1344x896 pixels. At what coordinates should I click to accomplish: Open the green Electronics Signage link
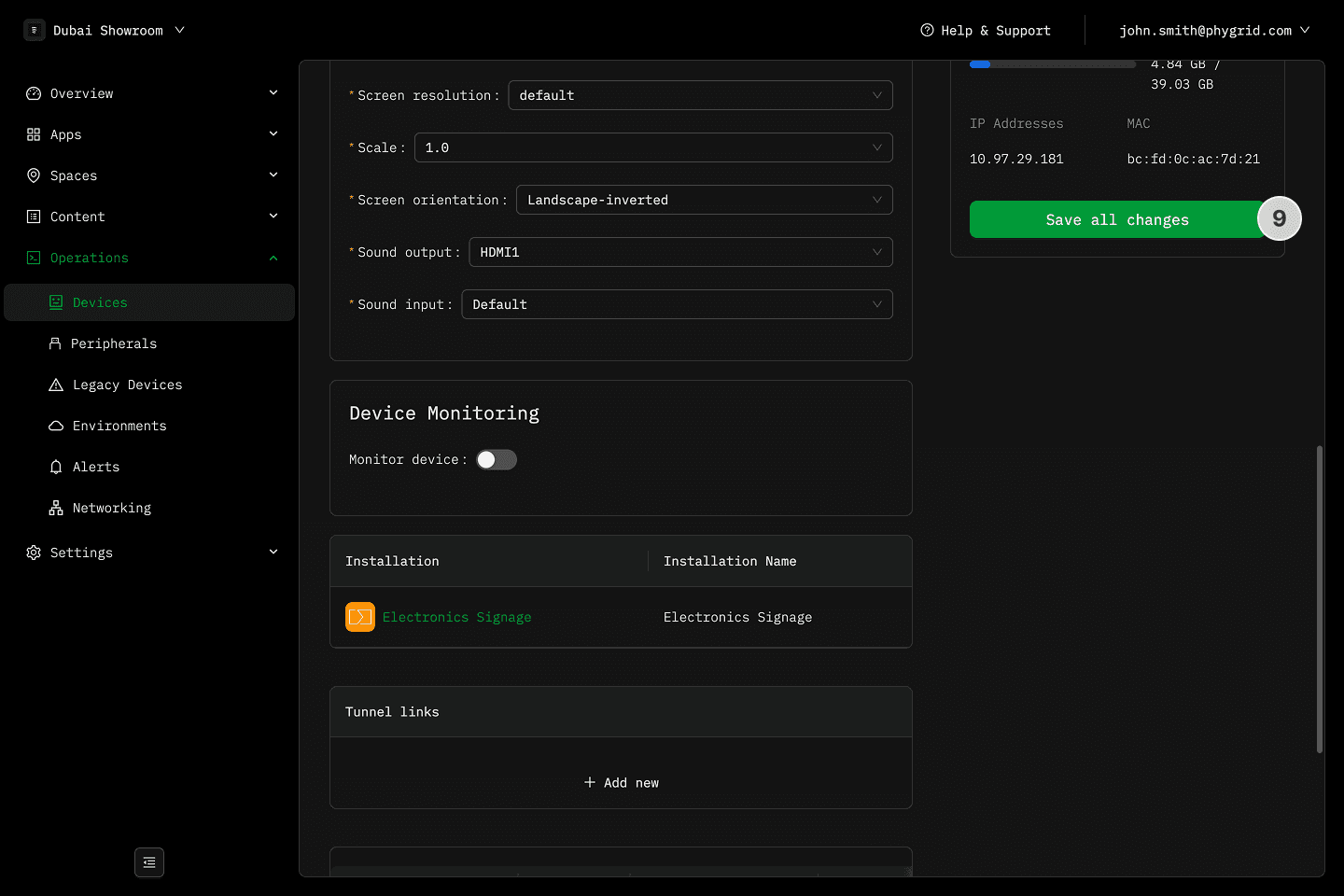coord(456,617)
